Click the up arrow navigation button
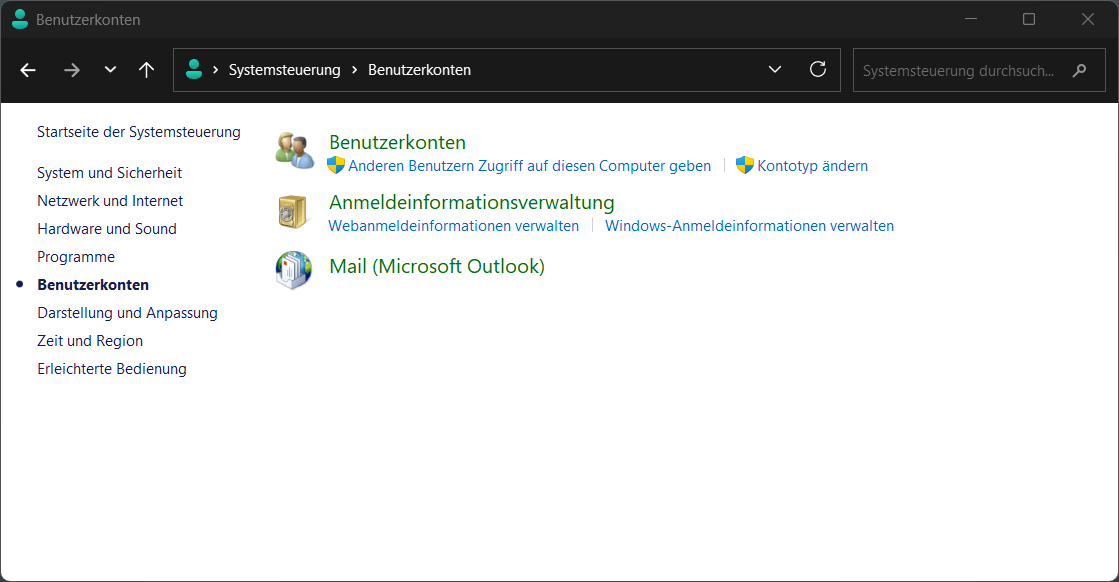Viewport: 1119px width, 582px height. [x=147, y=70]
